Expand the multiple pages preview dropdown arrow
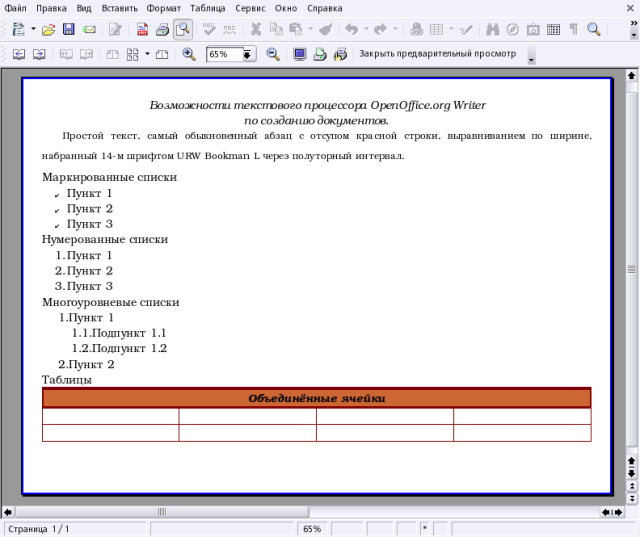Image resolution: width=640 pixels, height=537 pixels. [x=147, y=54]
